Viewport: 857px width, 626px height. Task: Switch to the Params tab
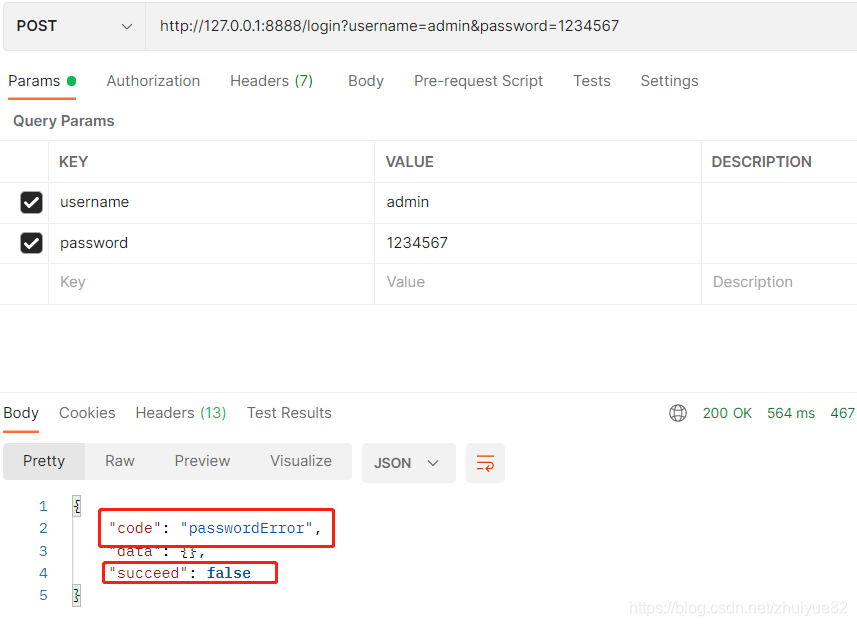click(x=42, y=81)
